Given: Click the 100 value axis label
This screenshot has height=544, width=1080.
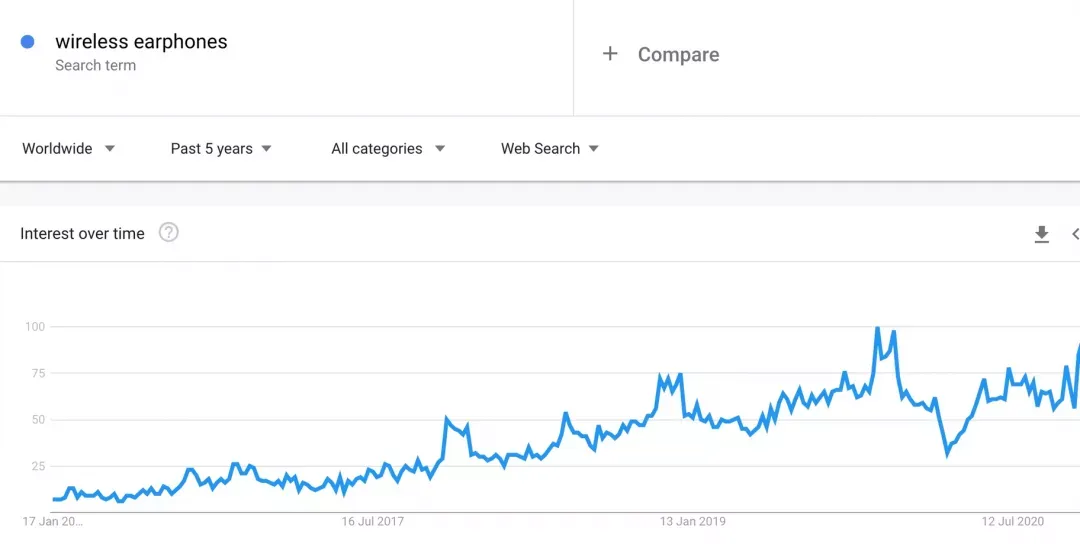Looking at the screenshot, I should (x=35, y=326).
